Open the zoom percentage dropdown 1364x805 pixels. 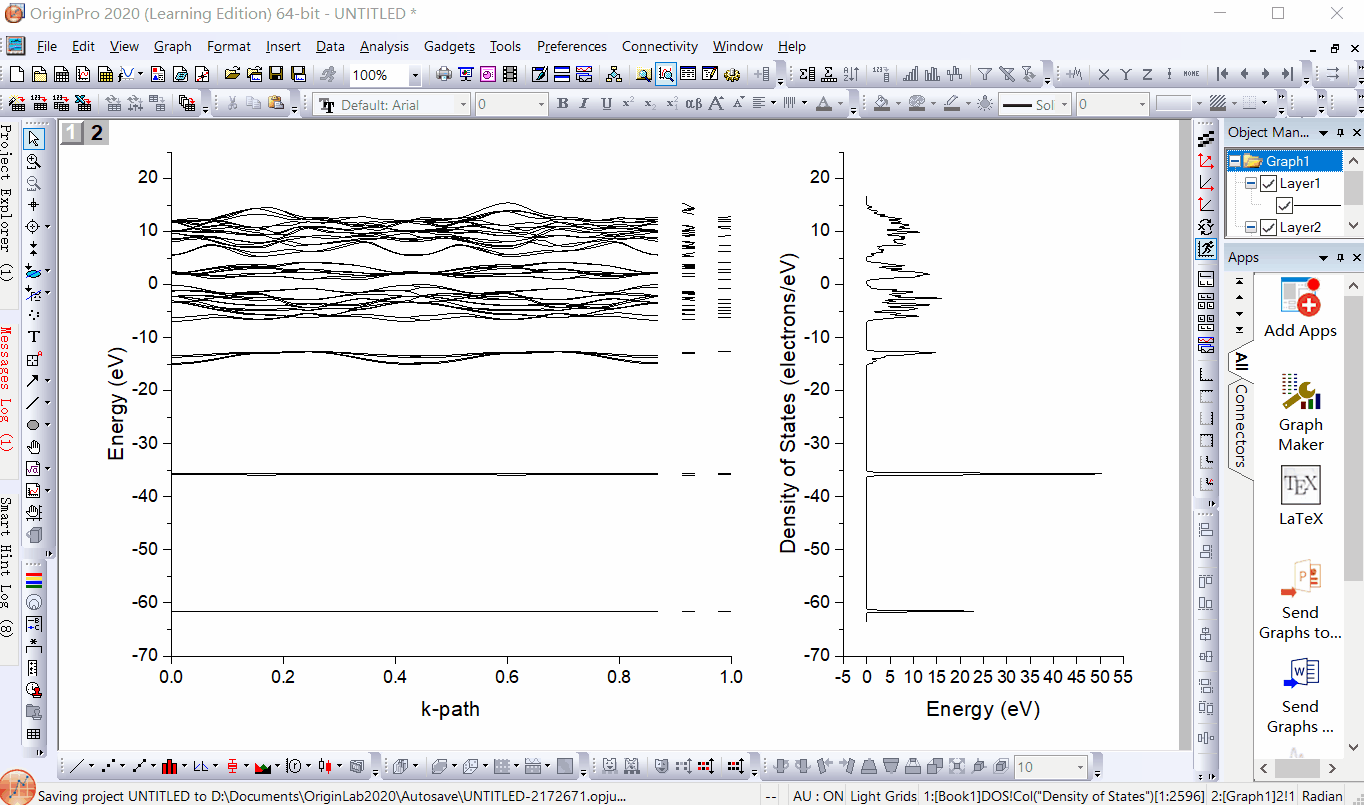click(415, 75)
